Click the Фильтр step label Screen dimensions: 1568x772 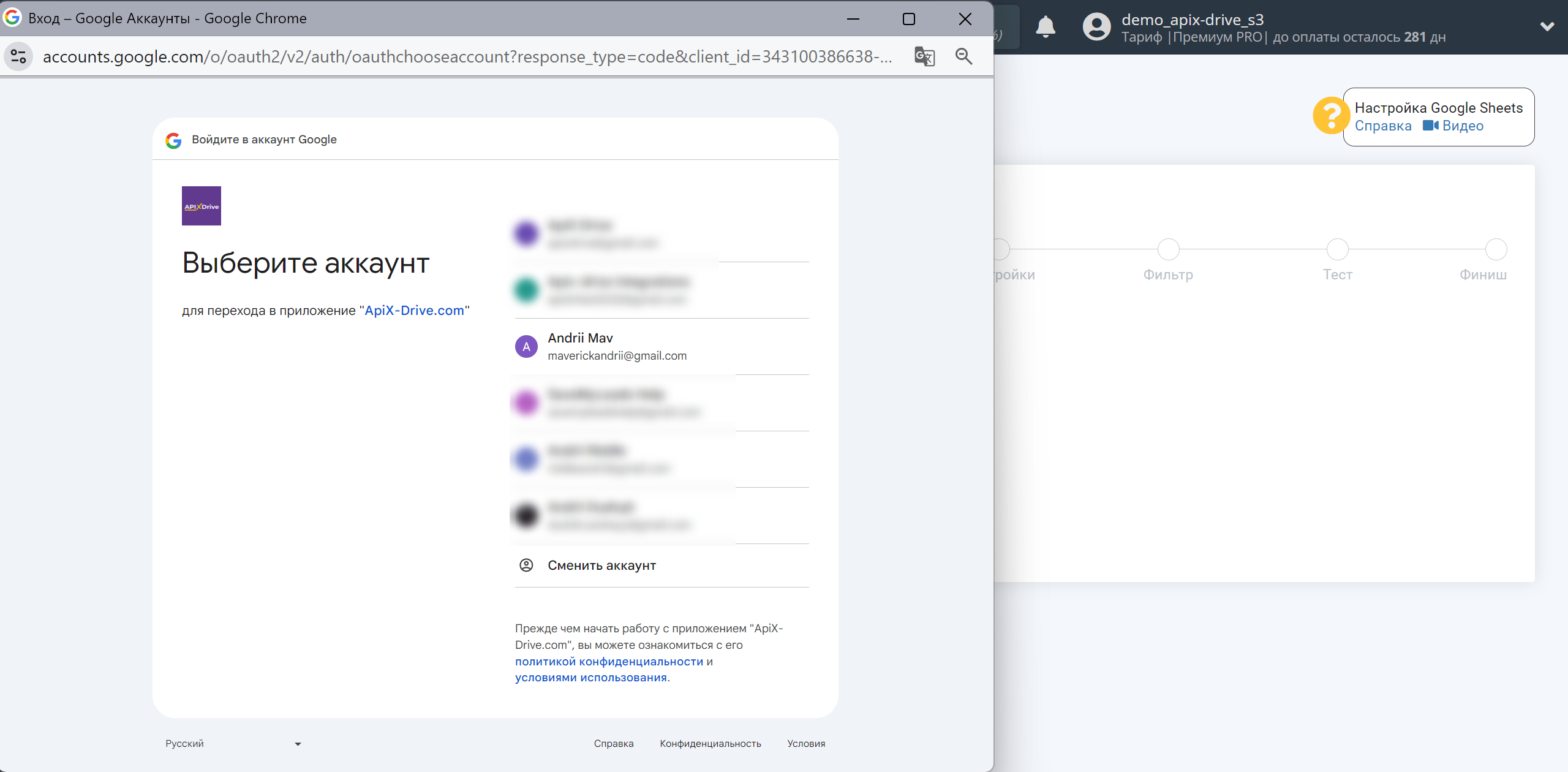point(1168,275)
